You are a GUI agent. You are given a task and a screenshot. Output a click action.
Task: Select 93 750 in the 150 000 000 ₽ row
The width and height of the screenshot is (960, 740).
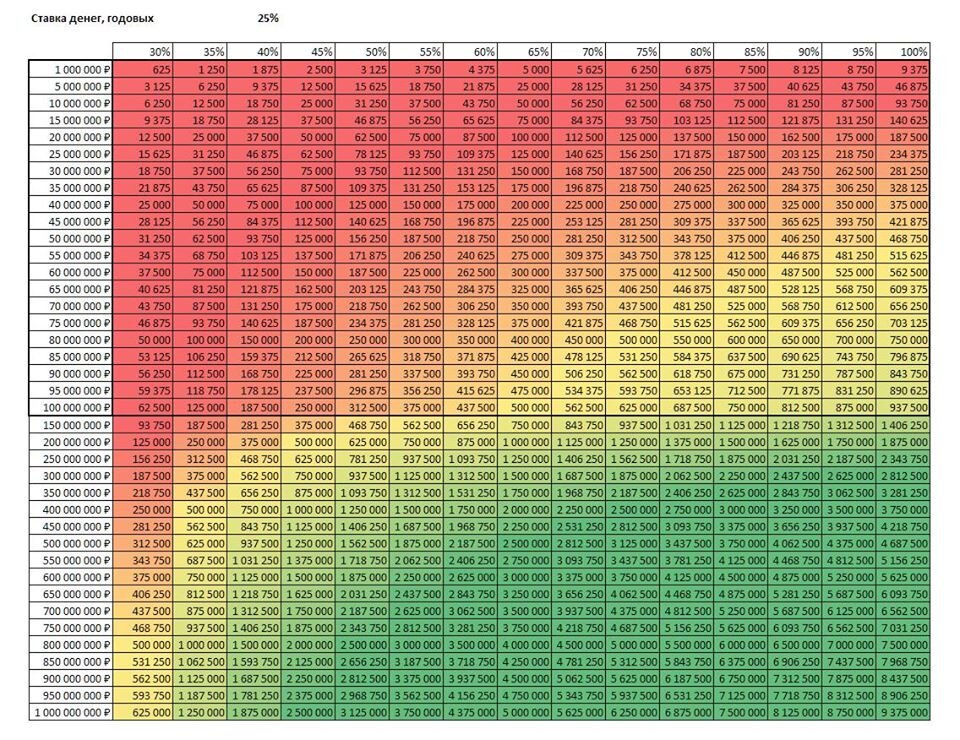pos(143,425)
